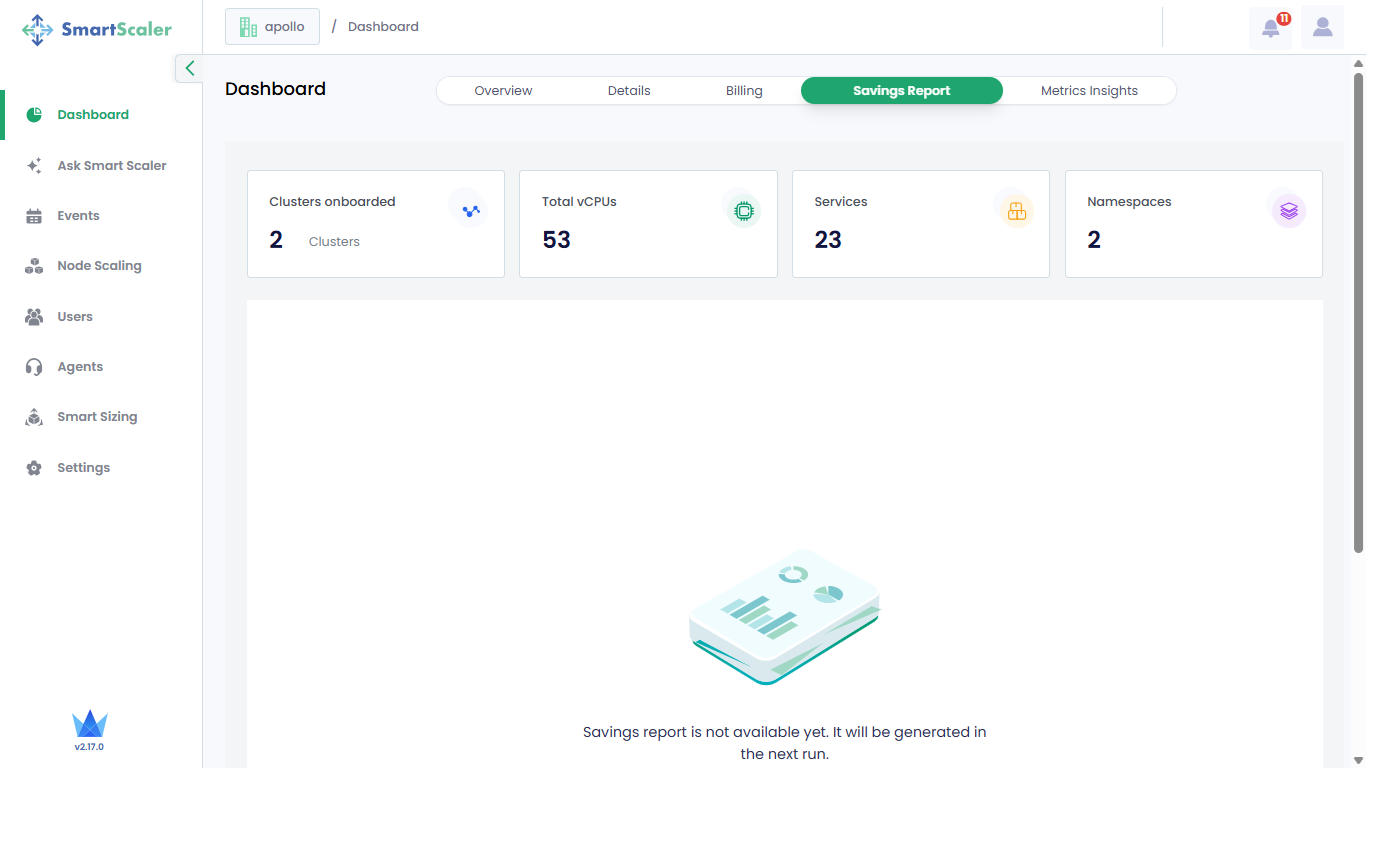Click the Settings gear icon in sidebar
This screenshot has width=1381, height=854.
(x=34, y=468)
